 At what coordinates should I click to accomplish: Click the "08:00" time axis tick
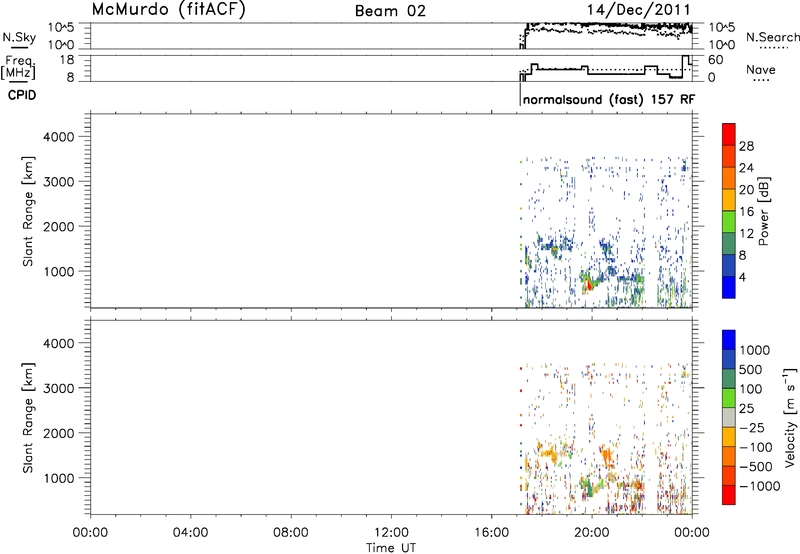[290, 533]
